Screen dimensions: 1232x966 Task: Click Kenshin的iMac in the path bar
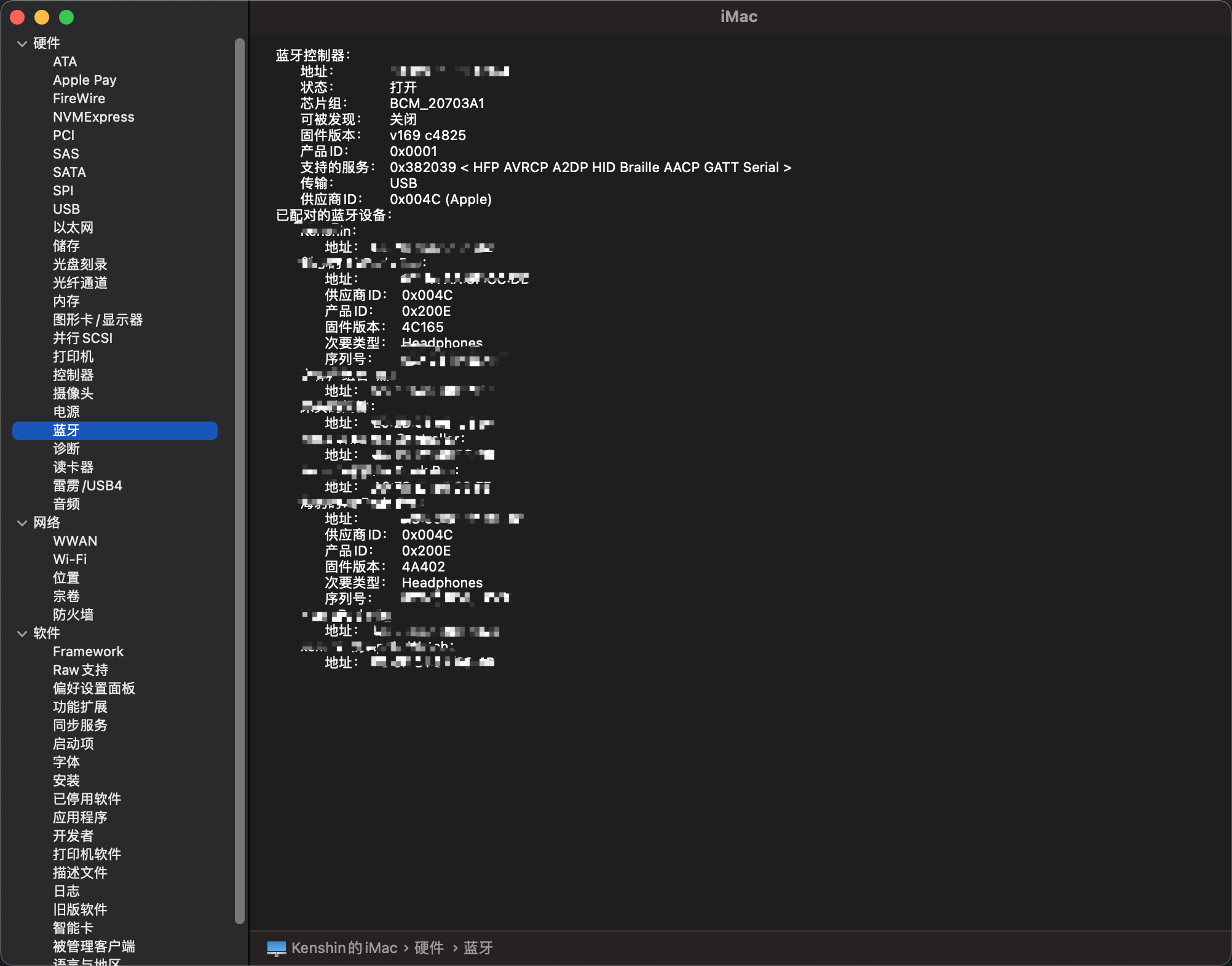pos(344,948)
